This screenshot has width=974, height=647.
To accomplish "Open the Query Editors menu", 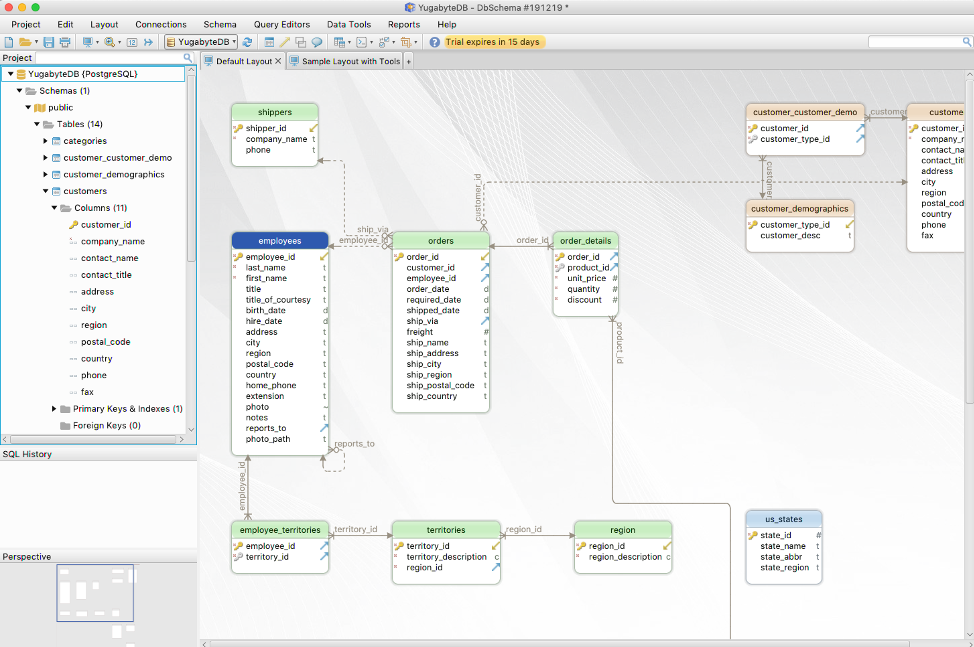I will (x=281, y=24).
